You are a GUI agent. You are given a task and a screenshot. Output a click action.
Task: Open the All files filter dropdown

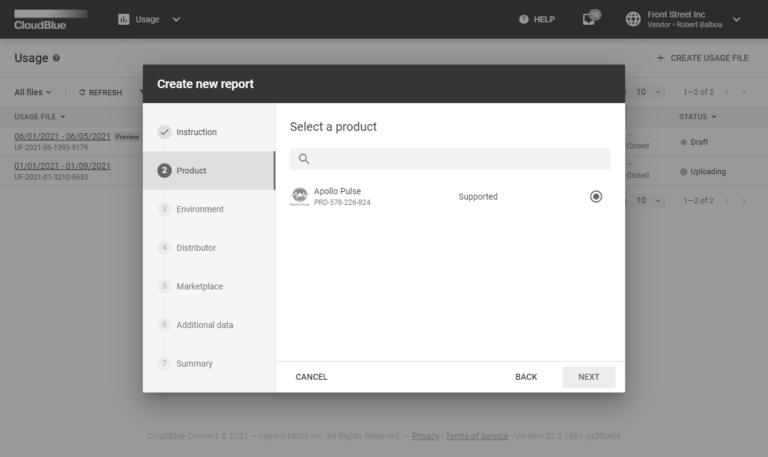point(33,92)
